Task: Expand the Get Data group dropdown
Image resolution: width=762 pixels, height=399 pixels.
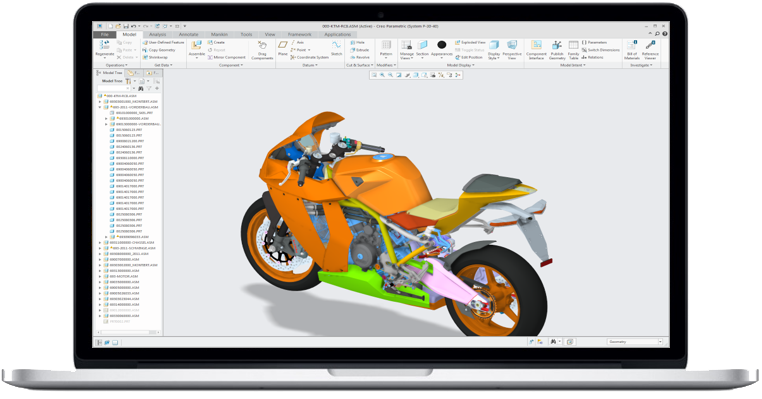Action: (x=163, y=65)
